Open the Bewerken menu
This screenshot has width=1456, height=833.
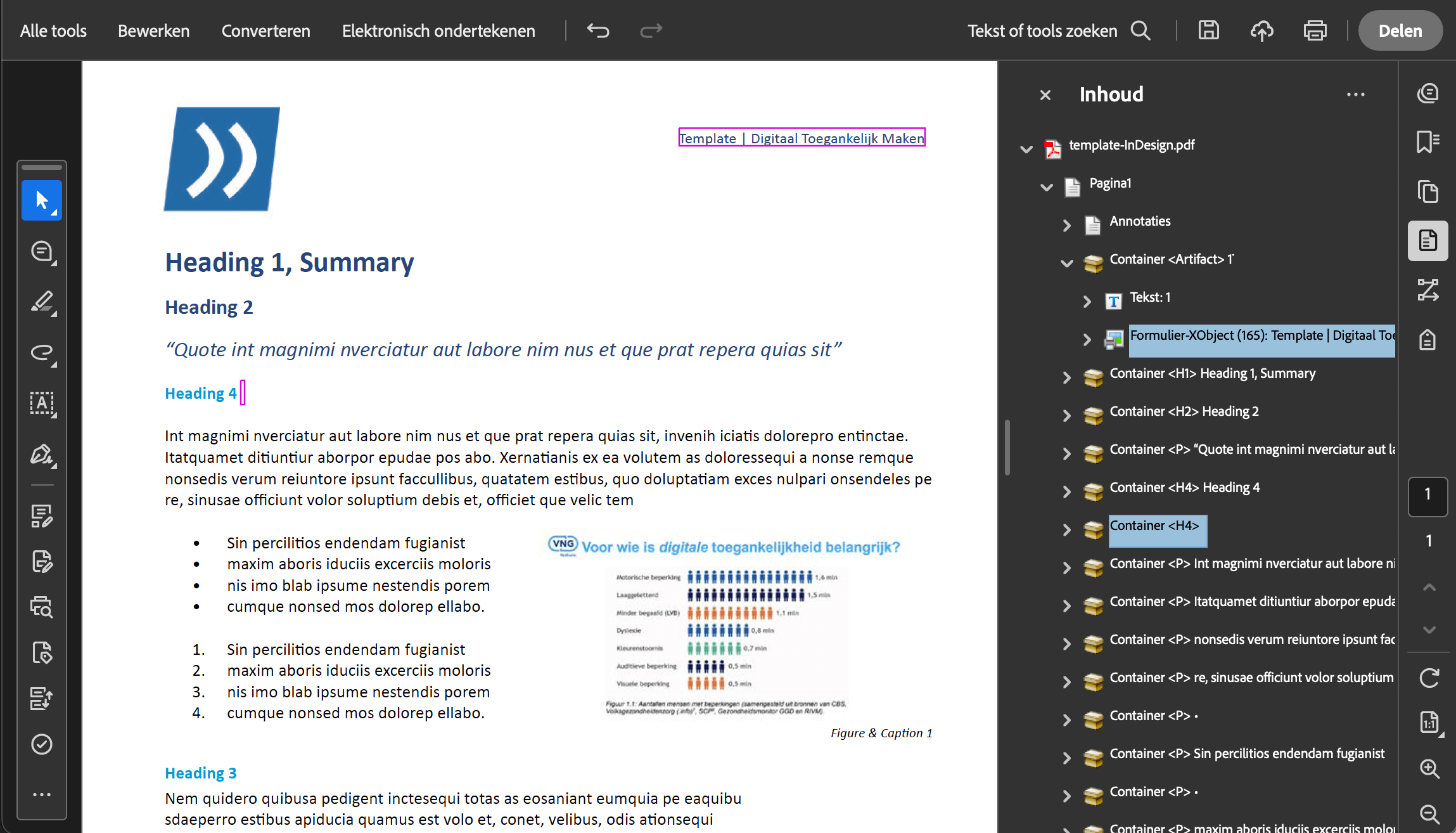coord(153,30)
